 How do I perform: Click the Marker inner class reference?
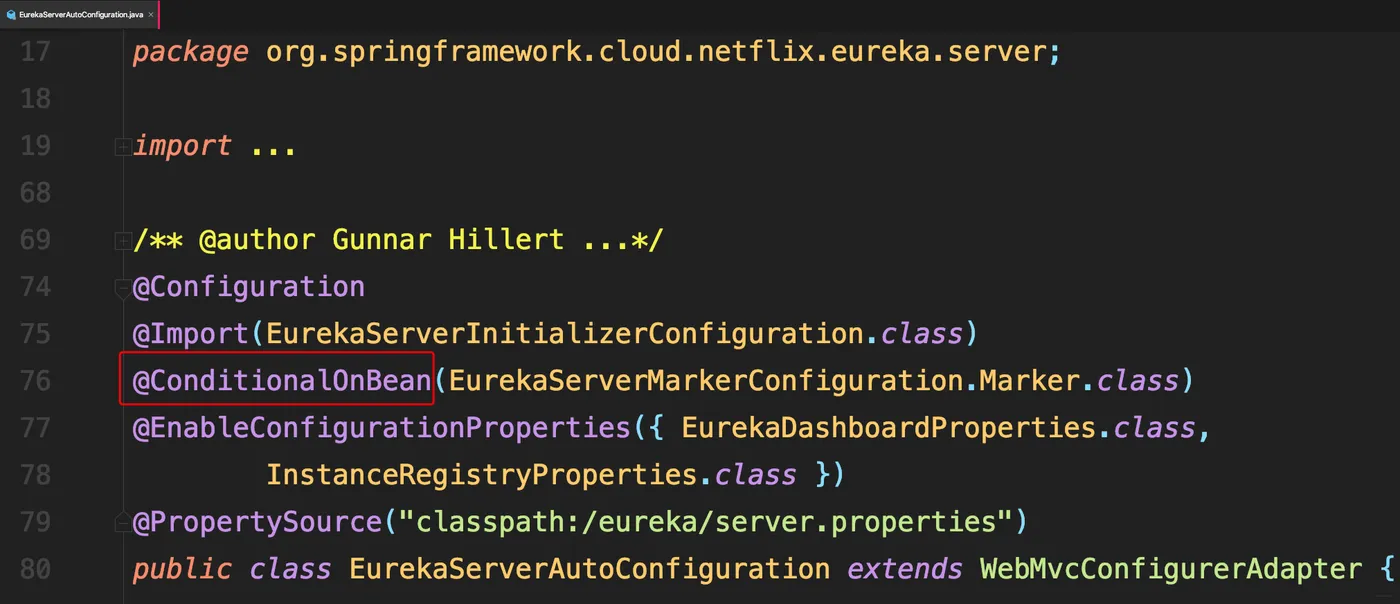click(1029, 380)
